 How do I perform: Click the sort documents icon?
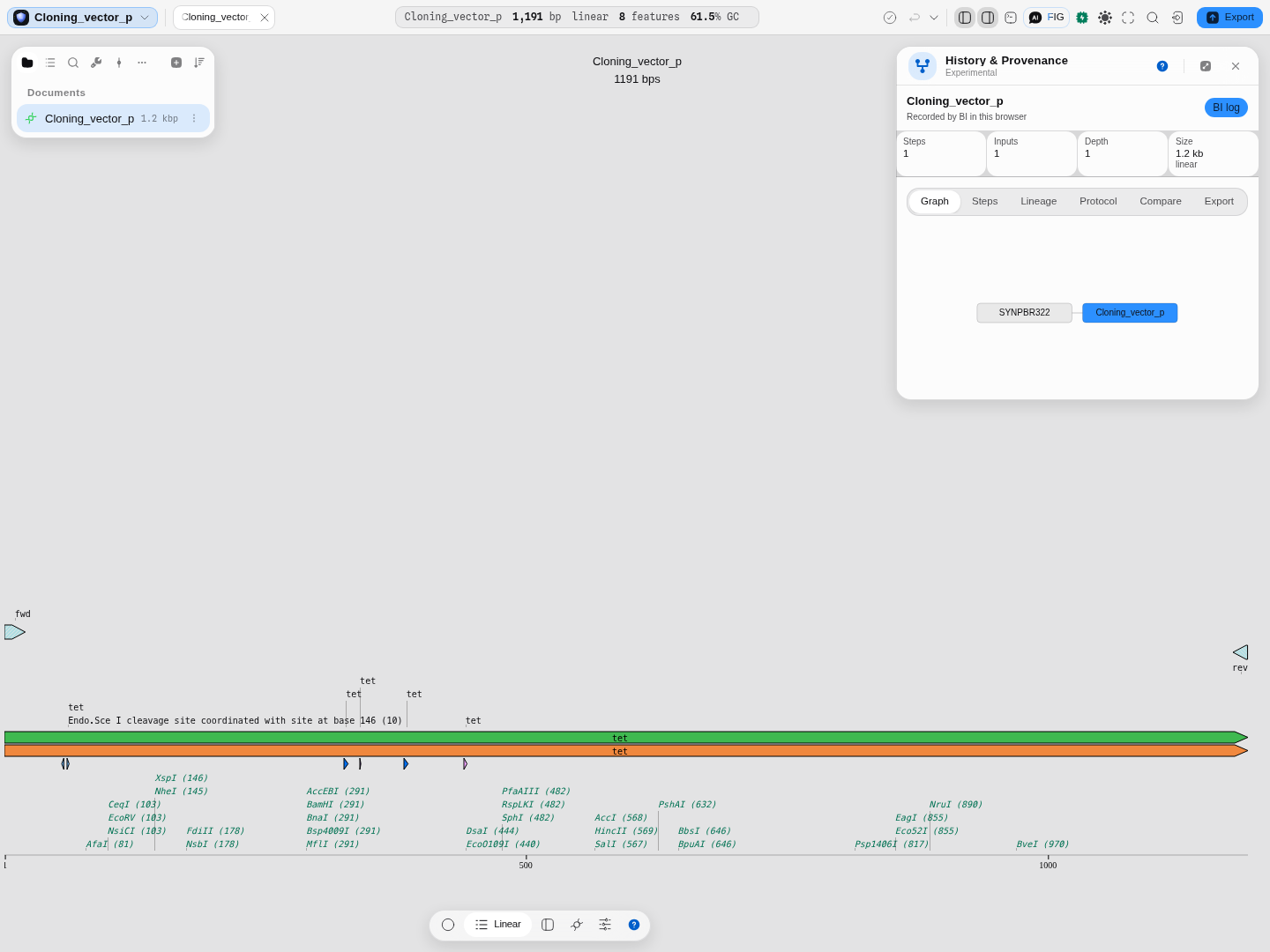(x=199, y=63)
